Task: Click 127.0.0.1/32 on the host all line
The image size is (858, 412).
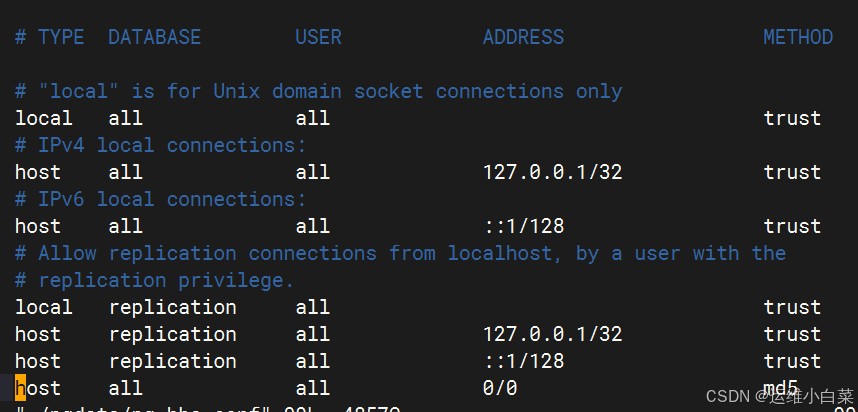Action: coord(552,172)
